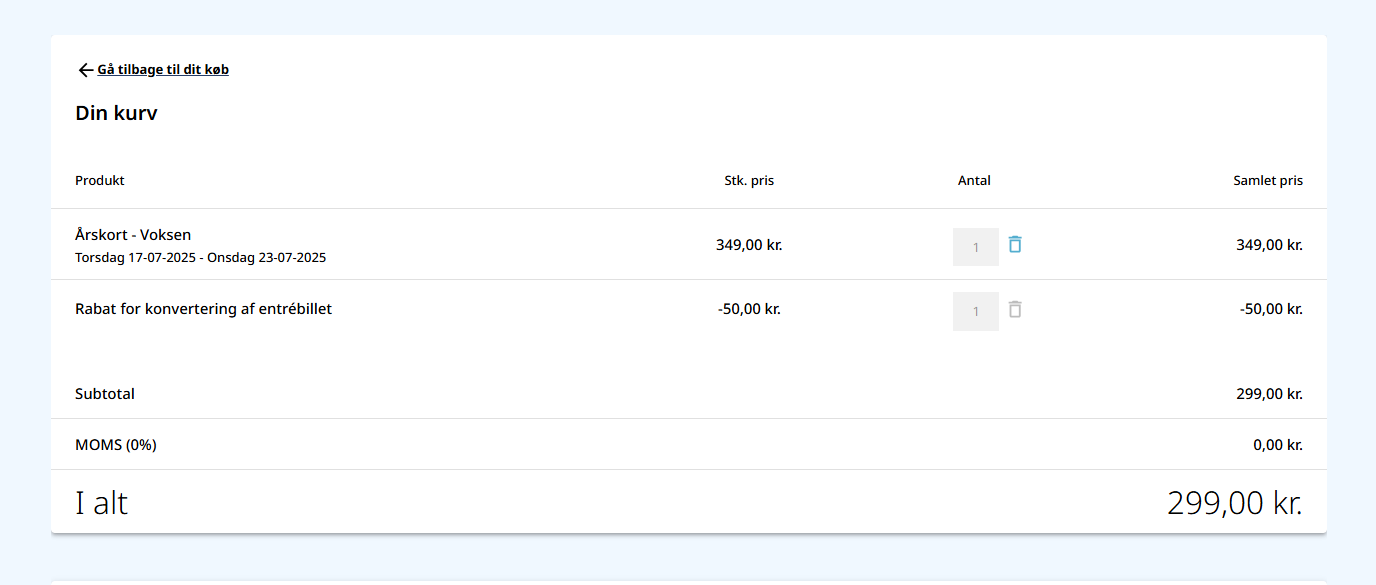Open the 'Gå tilbage til dit køb' link
The width and height of the screenshot is (1376, 585).
(163, 70)
